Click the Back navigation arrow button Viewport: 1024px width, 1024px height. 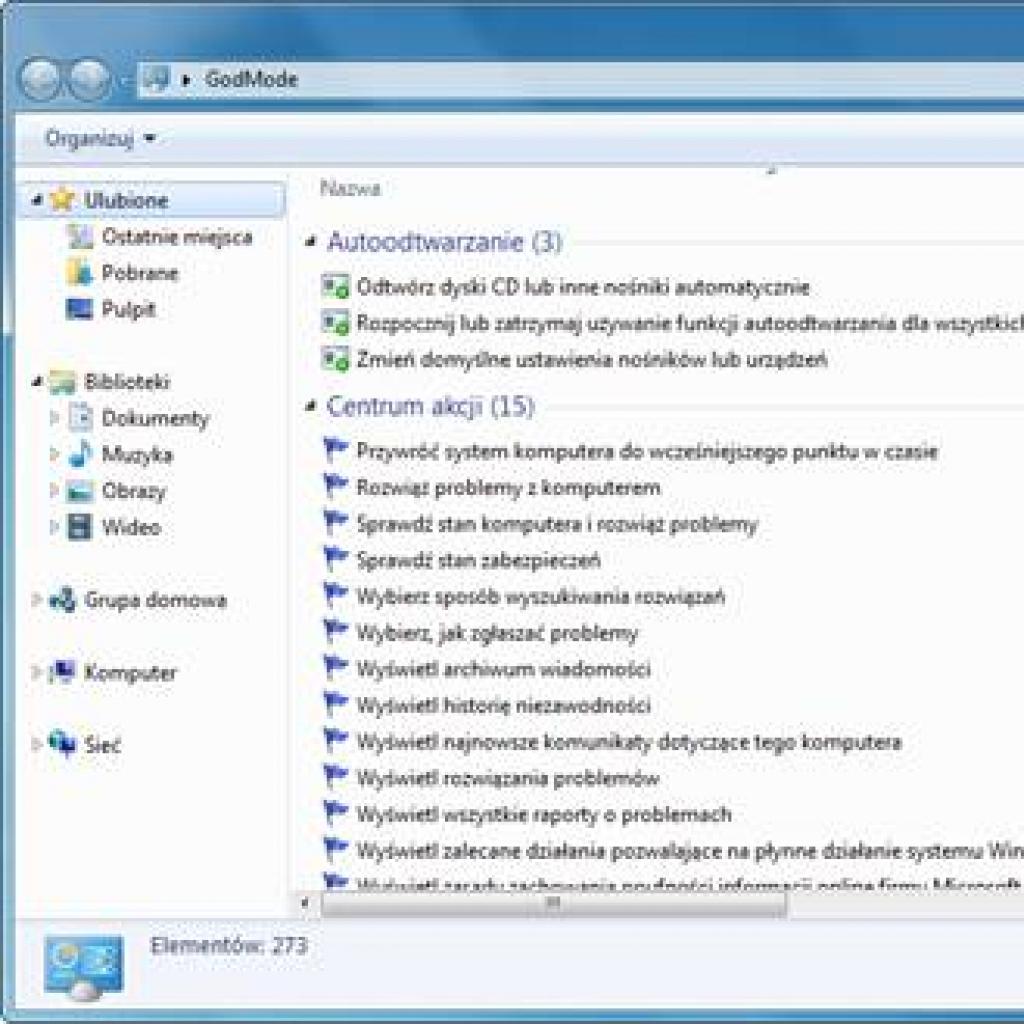click(x=40, y=79)
